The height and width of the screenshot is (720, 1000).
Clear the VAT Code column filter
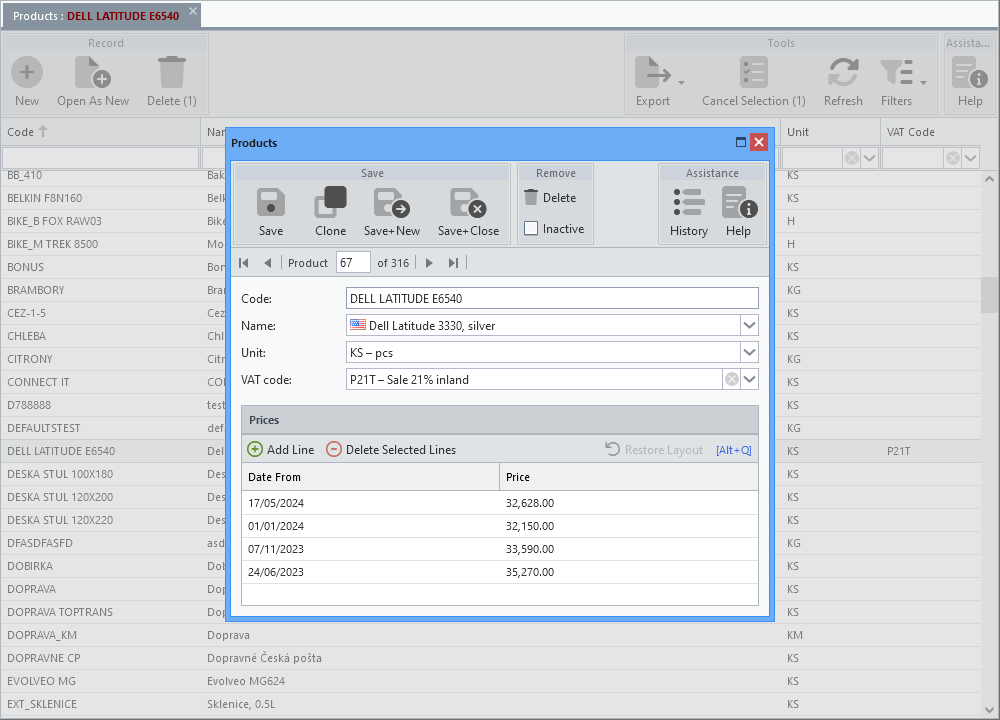pos(953,158)
